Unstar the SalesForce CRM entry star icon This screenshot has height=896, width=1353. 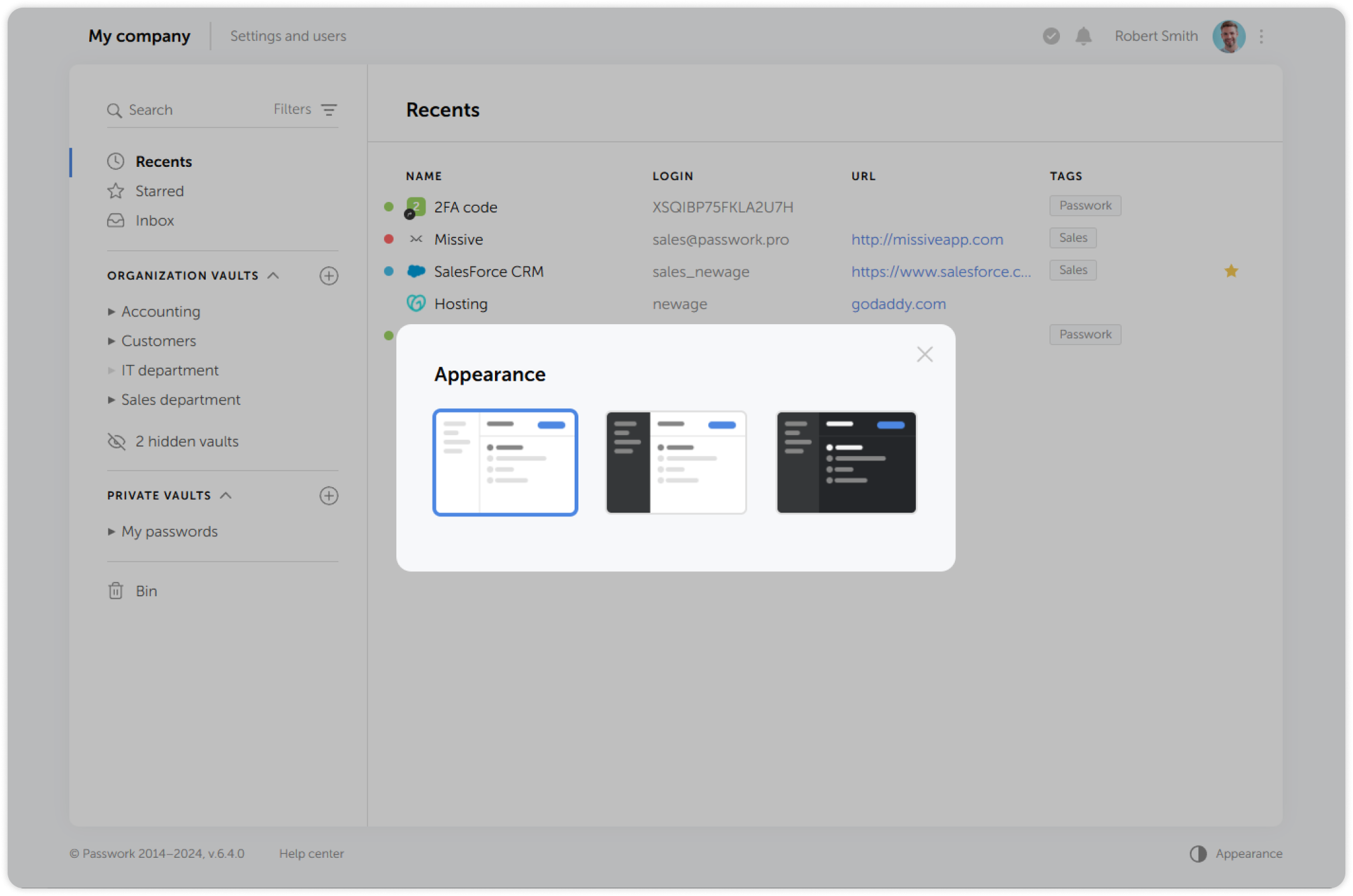click(x=1231, y=271)
